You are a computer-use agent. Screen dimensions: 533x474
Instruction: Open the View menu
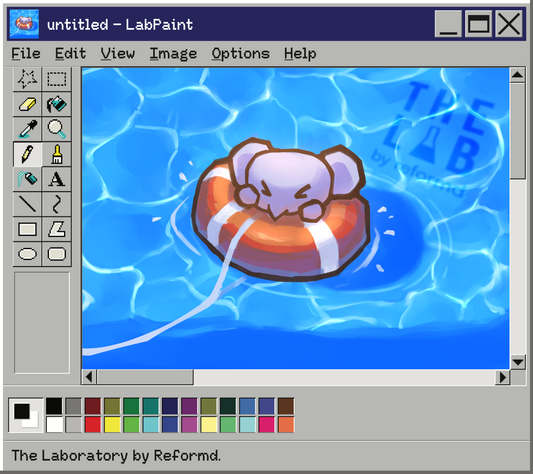point(118,54)
